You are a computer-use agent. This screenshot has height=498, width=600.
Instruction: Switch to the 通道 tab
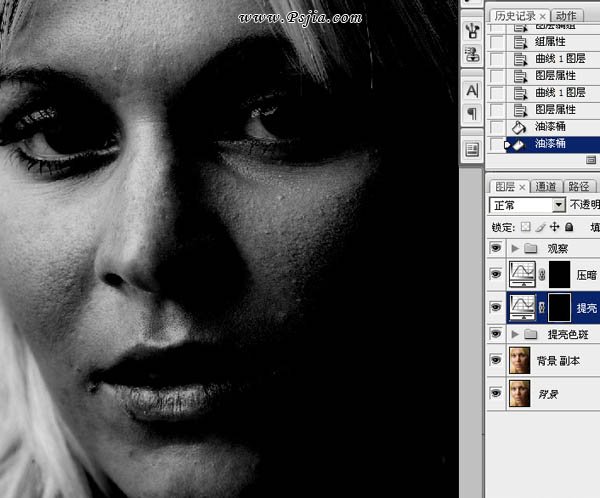[546, 187]
